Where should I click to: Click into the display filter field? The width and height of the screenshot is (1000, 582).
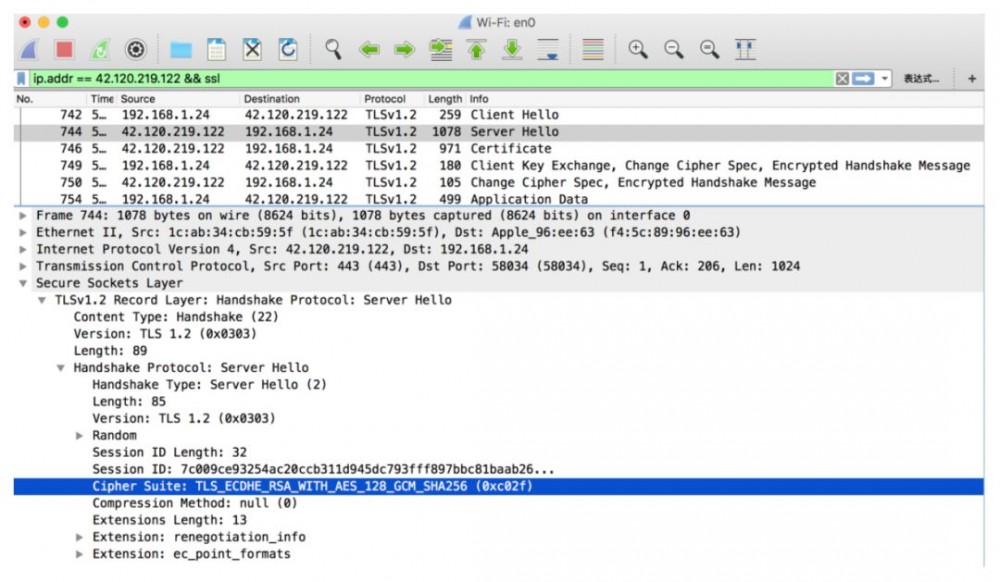point(431,78)
